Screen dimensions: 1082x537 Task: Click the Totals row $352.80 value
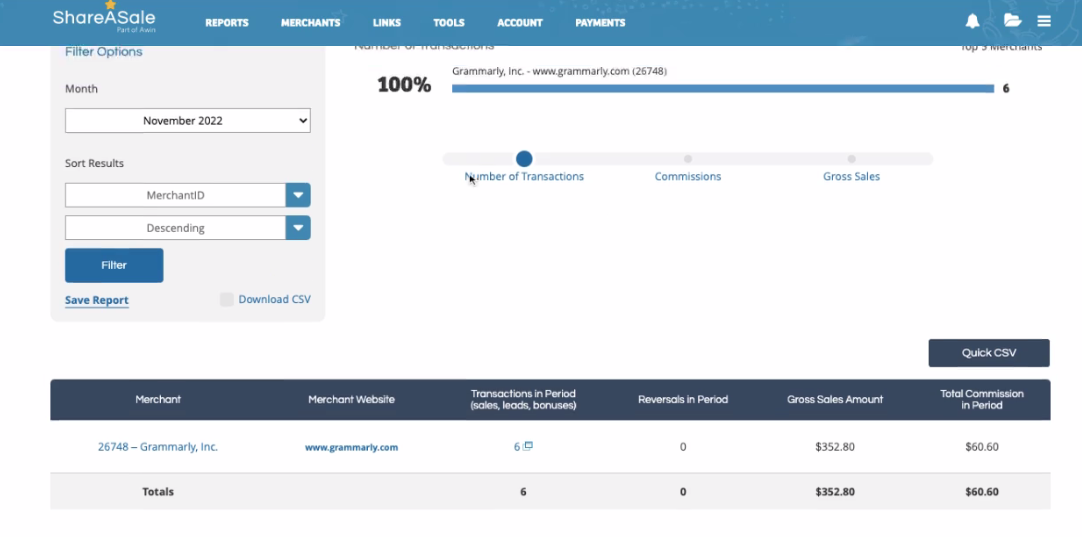point(835,491)
